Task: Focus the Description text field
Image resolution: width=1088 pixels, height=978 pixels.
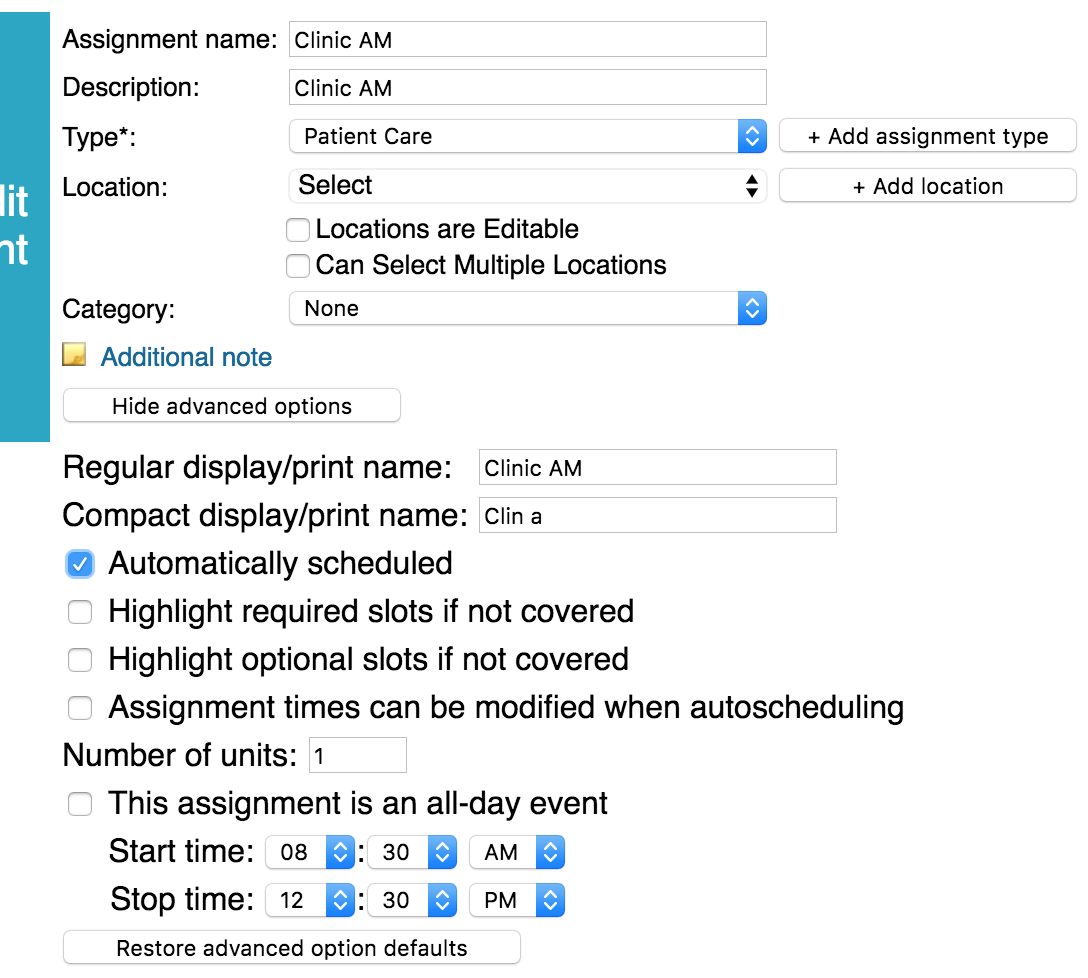Action: click(x=528, y=87)
